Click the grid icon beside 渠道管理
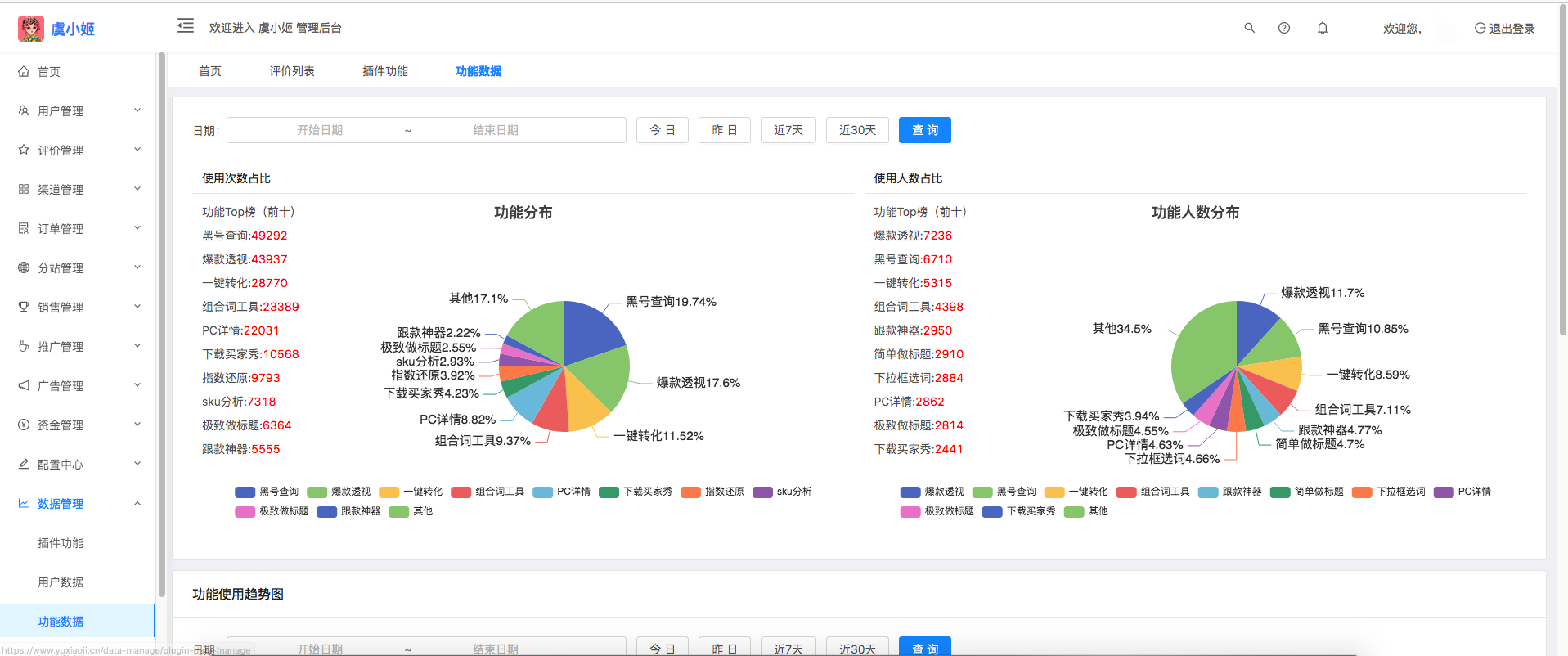 (x=24, y=189)
